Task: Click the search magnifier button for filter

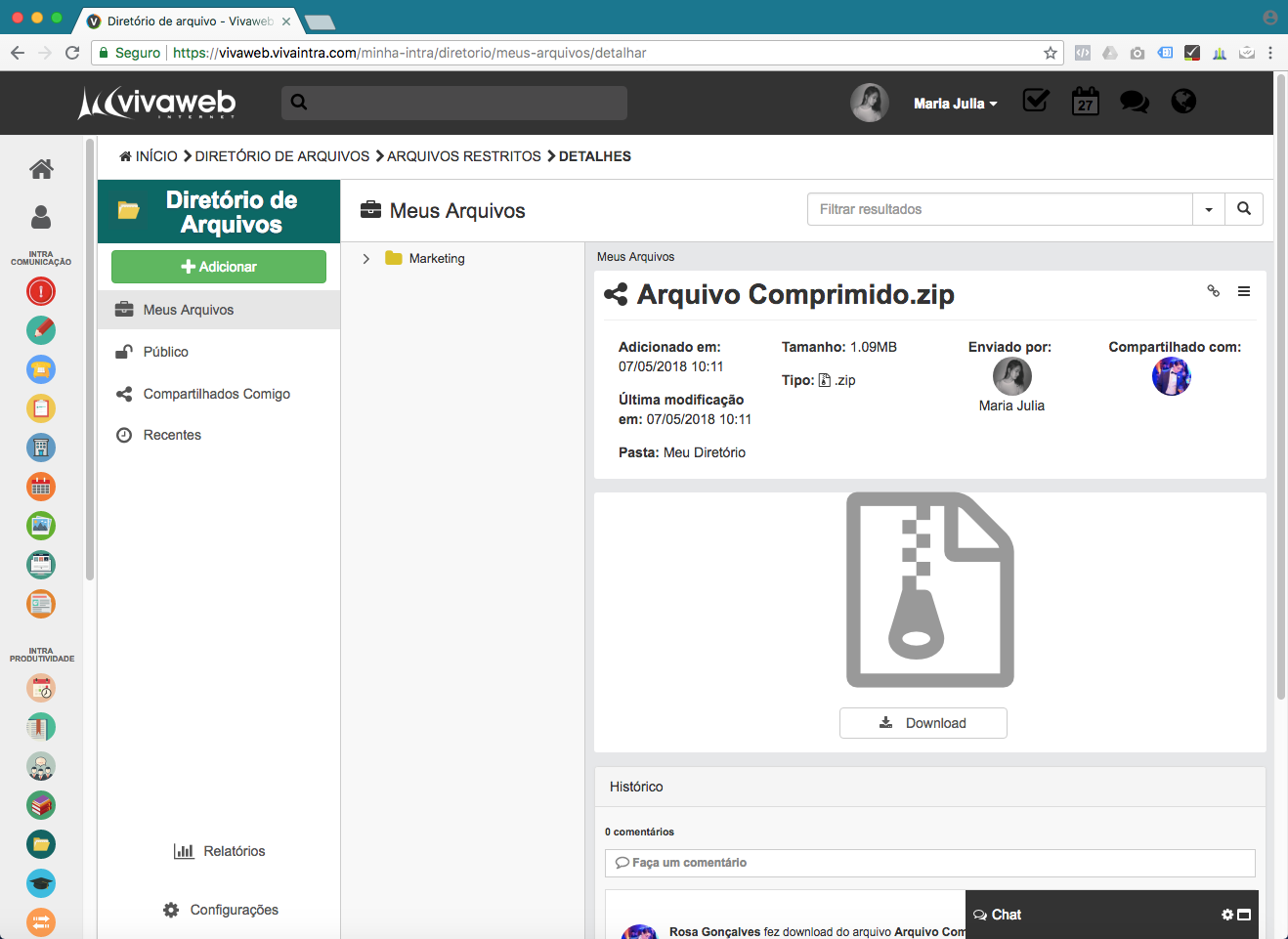Action: tap(1244, 209)
